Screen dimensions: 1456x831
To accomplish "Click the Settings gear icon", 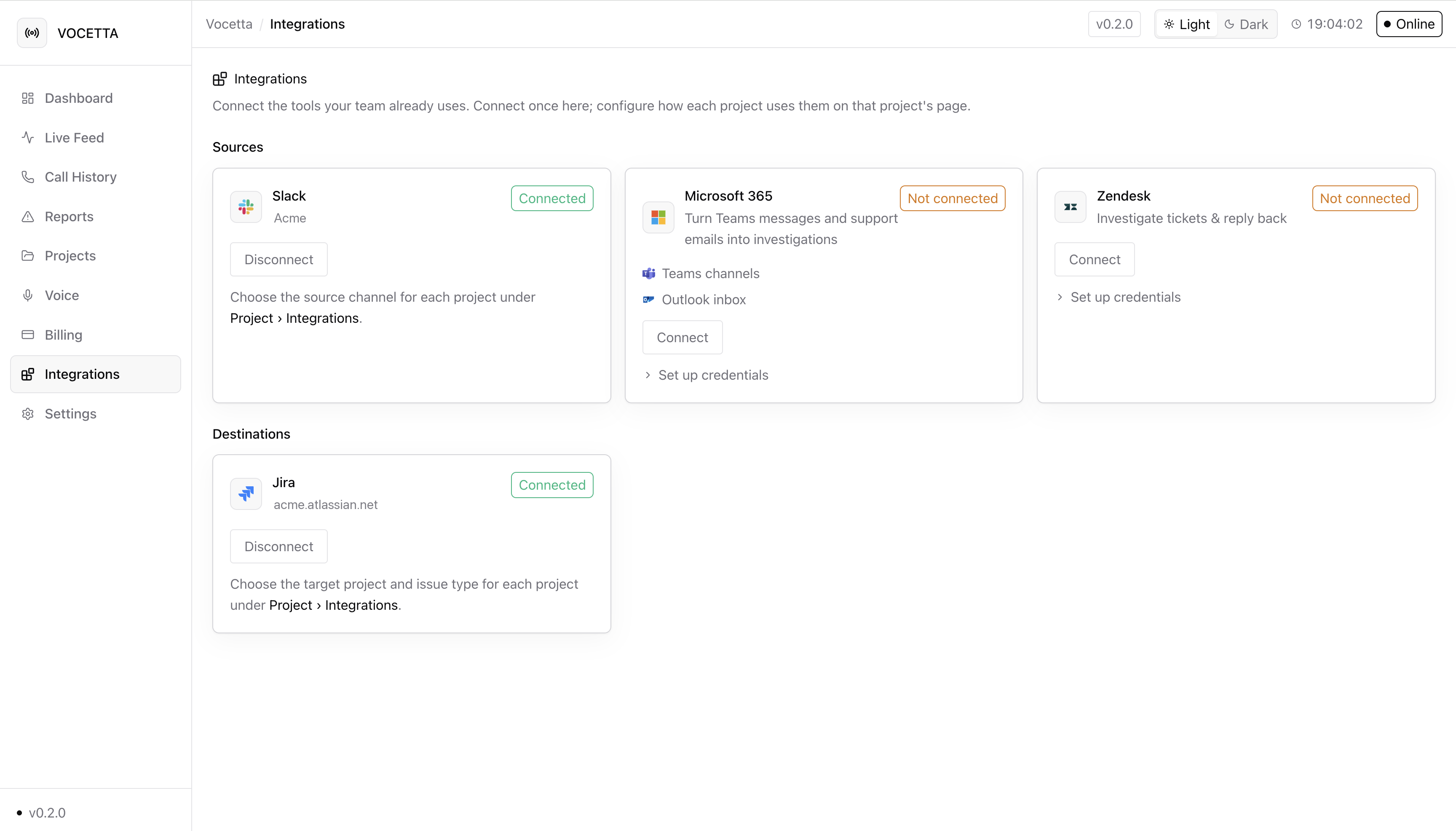I will (27, 414).
